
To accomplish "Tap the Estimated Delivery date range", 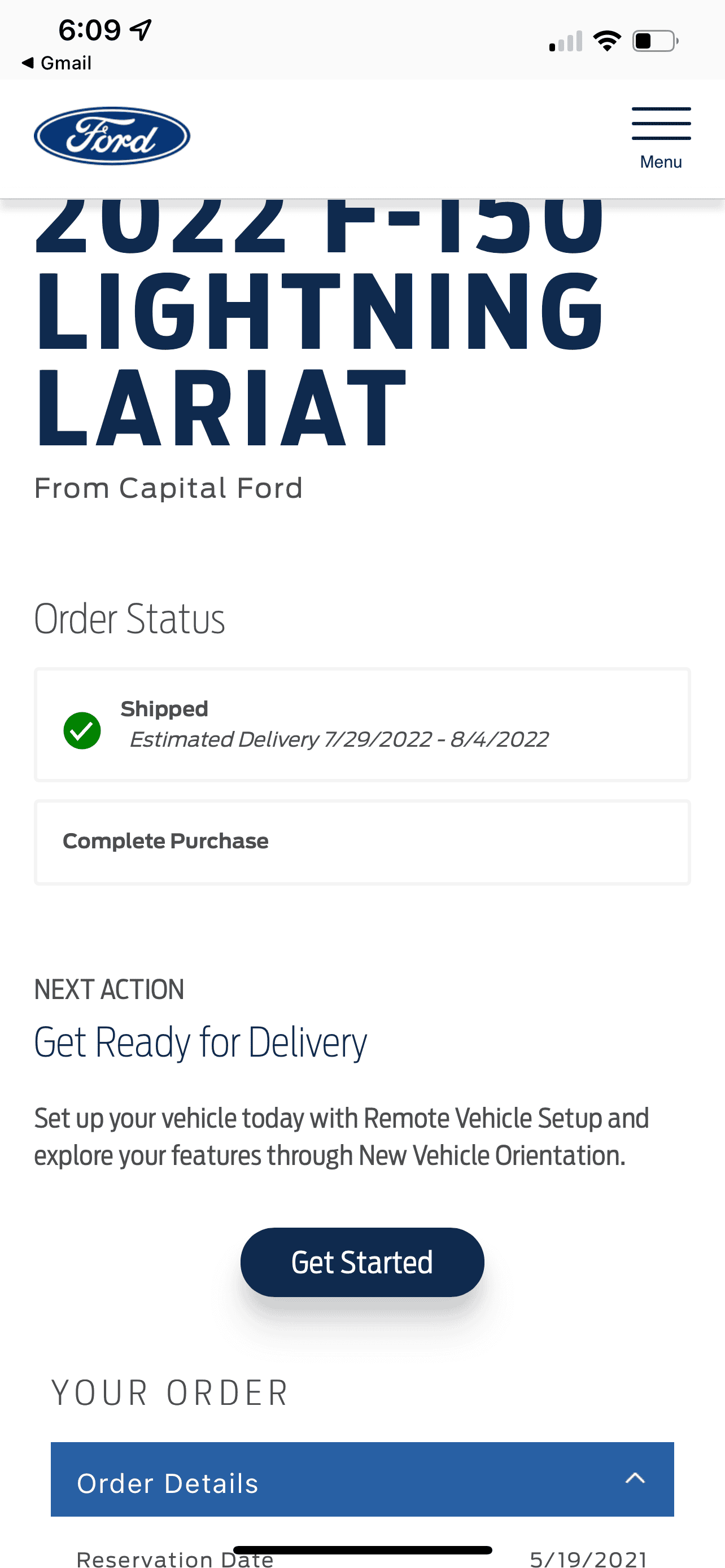I will pyautogui.click(x=338, y=739).
